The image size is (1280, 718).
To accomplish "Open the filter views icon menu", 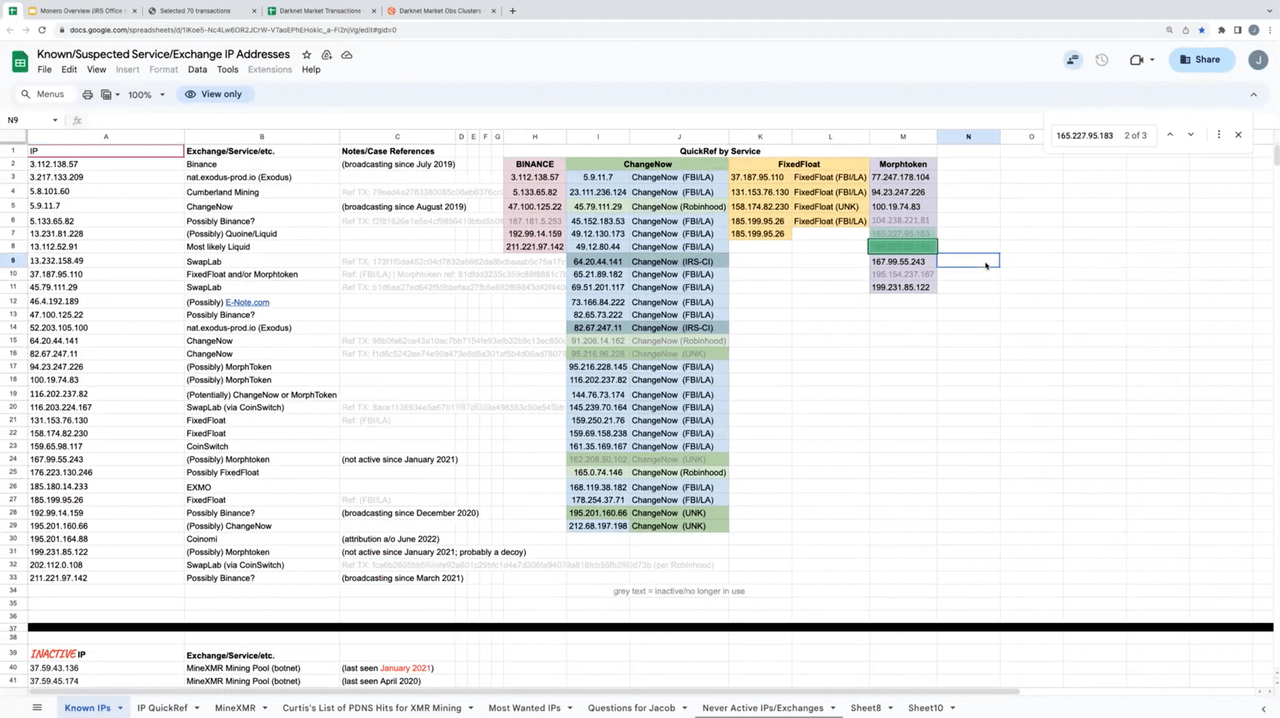I will point(108,94).
